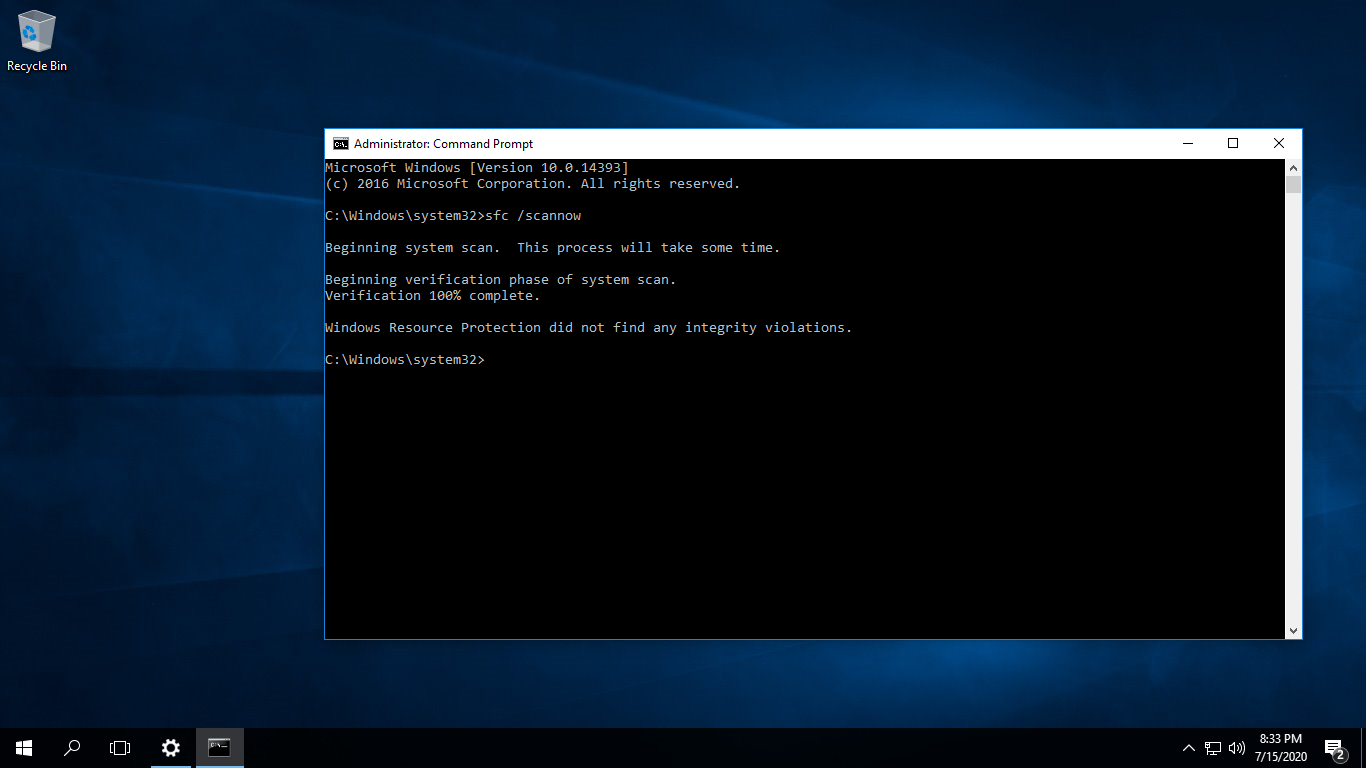Click 'Microsoft Windows [Version 10.0.14393]' line
Image resolution: width=1366 pixels, height=768 pixels.
[x=477, y=168]
